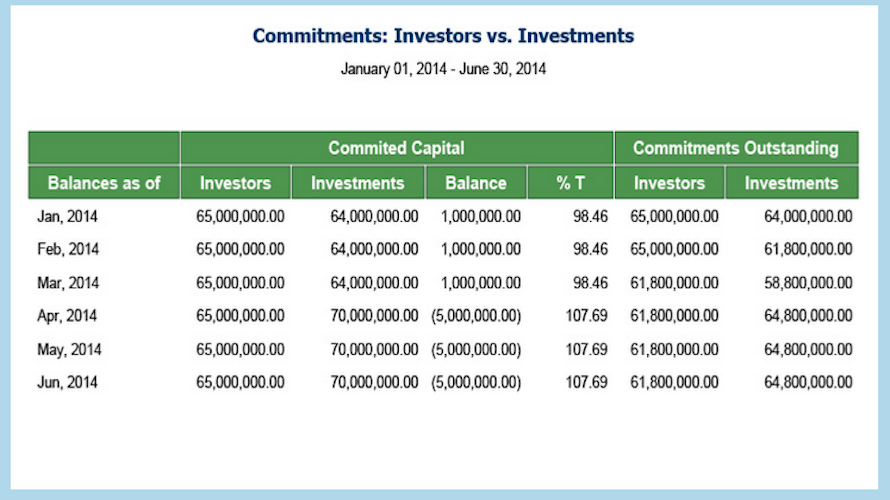The height and width of the screenshot is (500, 890).
Task: Click Jun 2014 percentage value 107.69
Action: click(586, 383)
